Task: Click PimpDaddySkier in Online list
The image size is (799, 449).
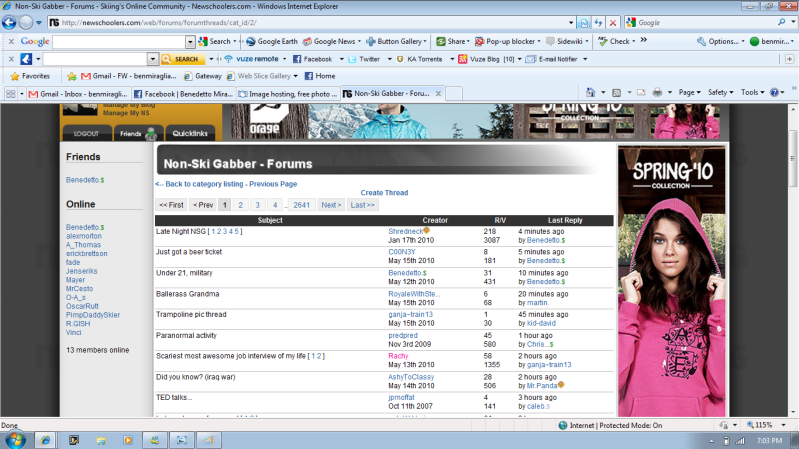Action: click(x=93, y=315)
